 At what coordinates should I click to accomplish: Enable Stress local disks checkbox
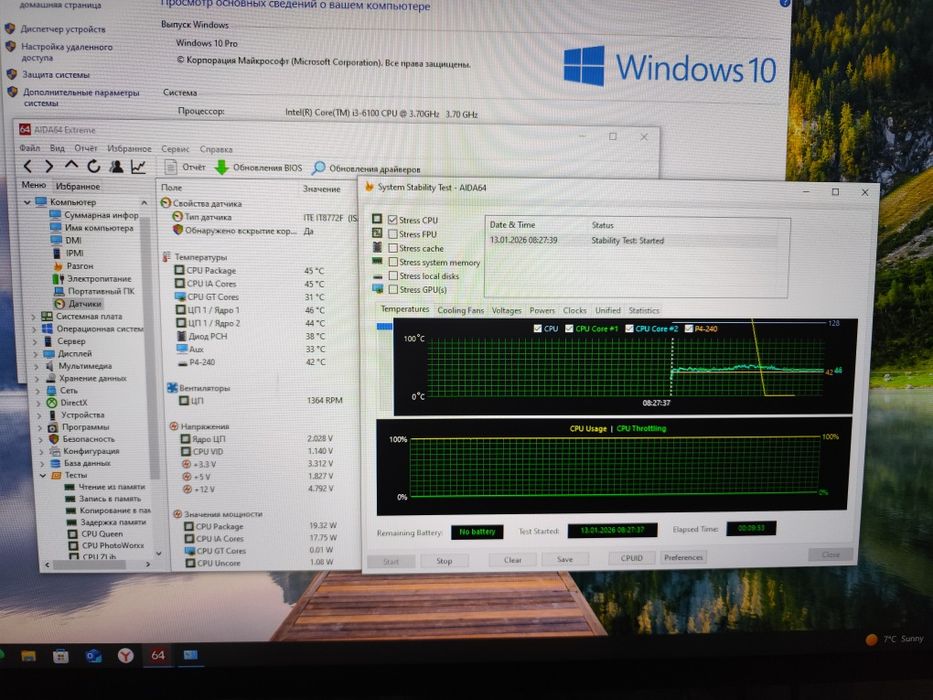393,276
